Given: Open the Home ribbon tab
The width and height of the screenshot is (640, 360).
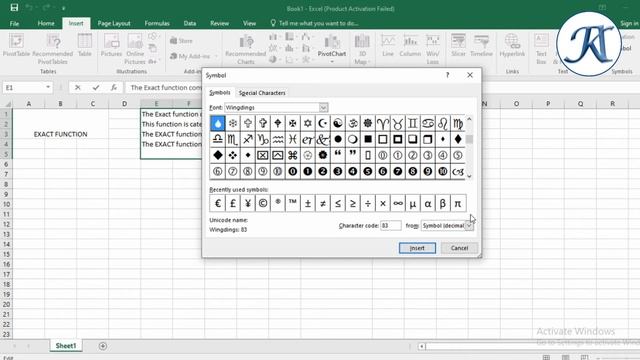Looking at the screenshot, I should point(46,23).
